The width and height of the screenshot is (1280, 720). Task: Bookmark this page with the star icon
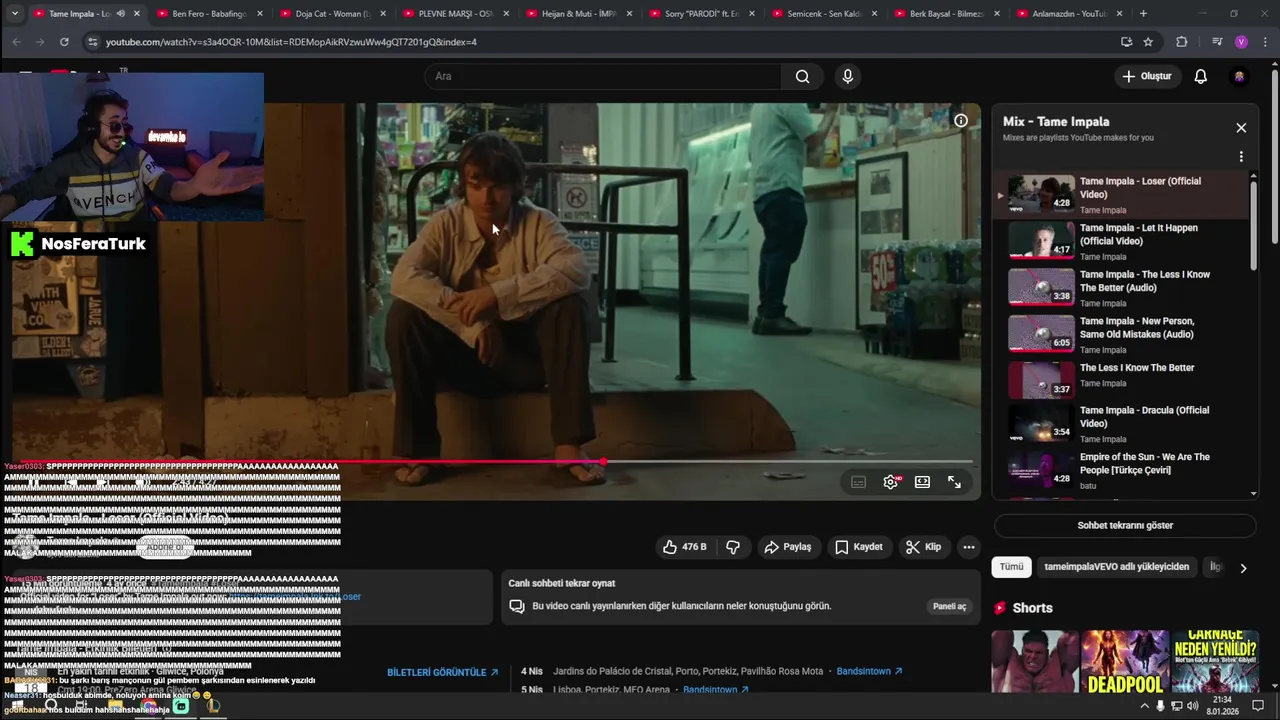pyautogui.click(x=1148, y=42)
